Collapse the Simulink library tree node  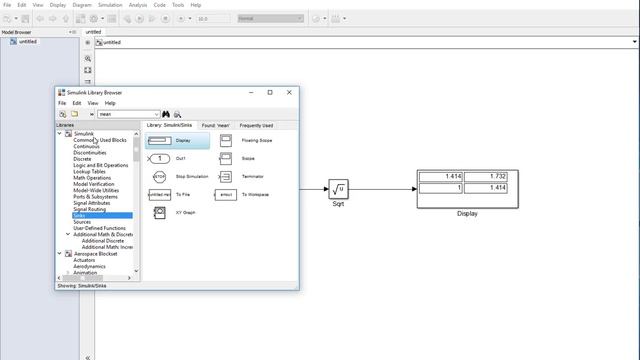click(60, 133)
